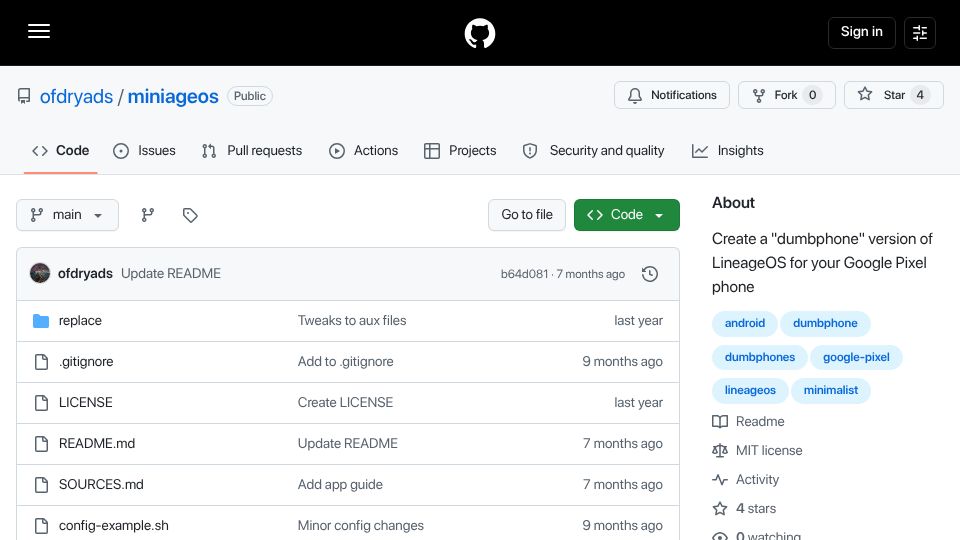The height and width of the screenshot is (540, 960).
Task: Click the file icon beside .gitignore
Action: pyautogui.click(x=41, y=362)
